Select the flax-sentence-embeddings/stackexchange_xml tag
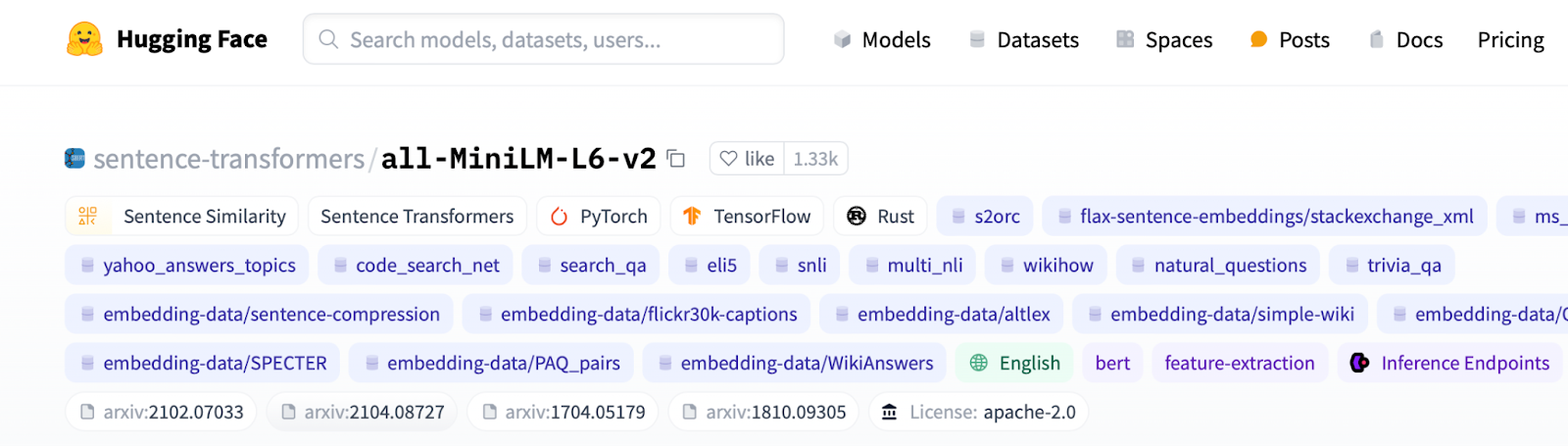The width and height of the screenshot is (1568, 446). tap(1265, 217)
